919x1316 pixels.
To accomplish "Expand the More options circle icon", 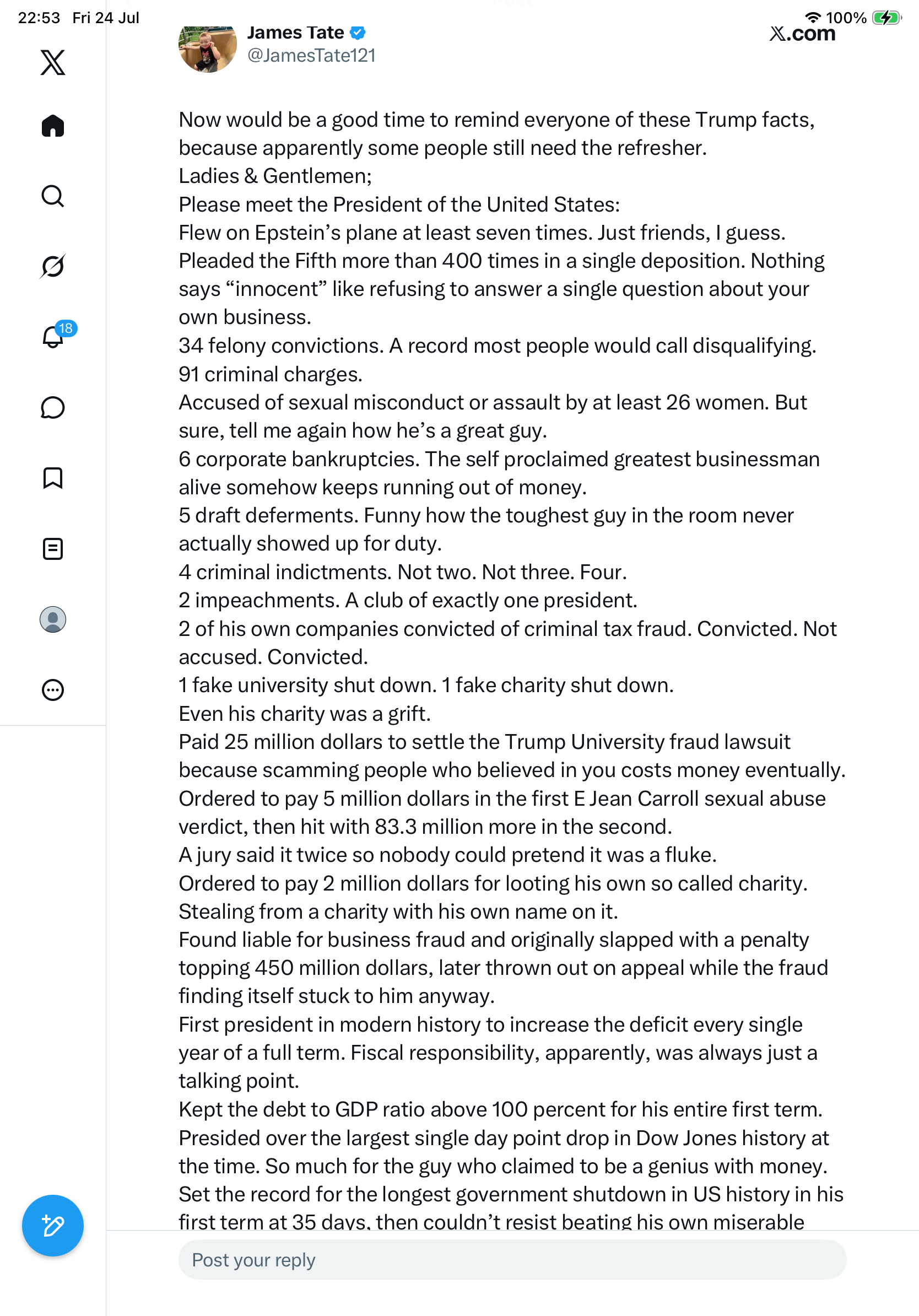I will 53,689.
